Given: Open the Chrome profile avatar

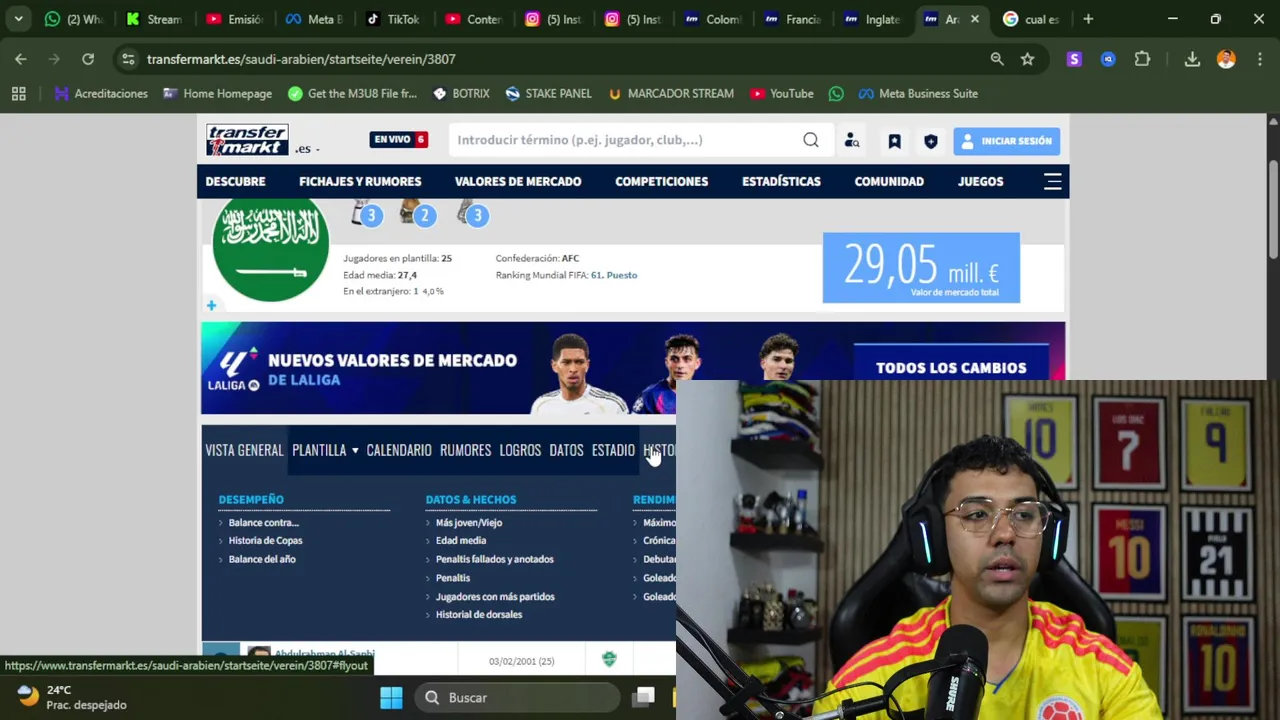Looking at the screenshot, I should [1226, 59].
